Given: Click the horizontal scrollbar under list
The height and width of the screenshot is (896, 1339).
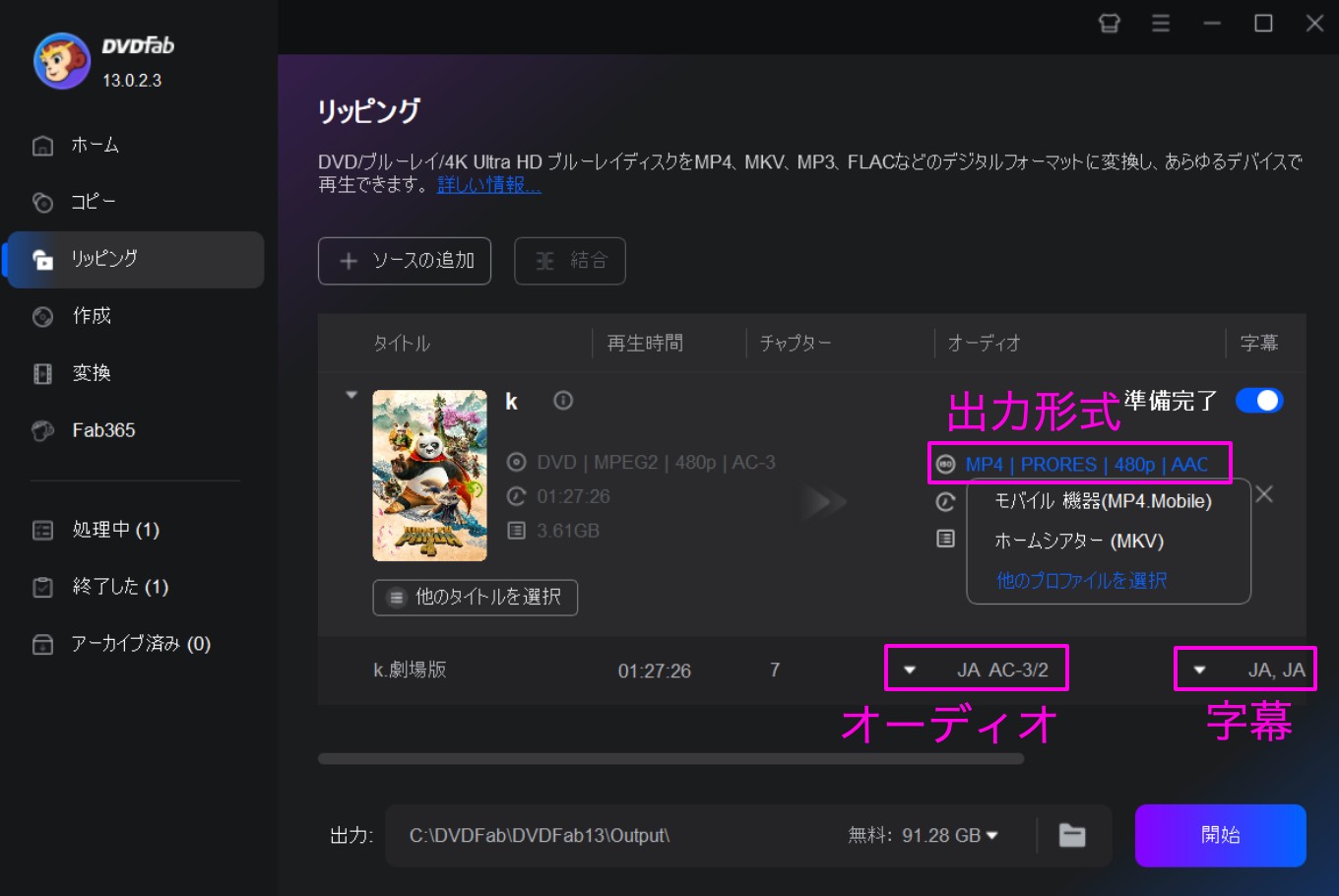Looking at the screenshot, I should click(x=670, y=759).
